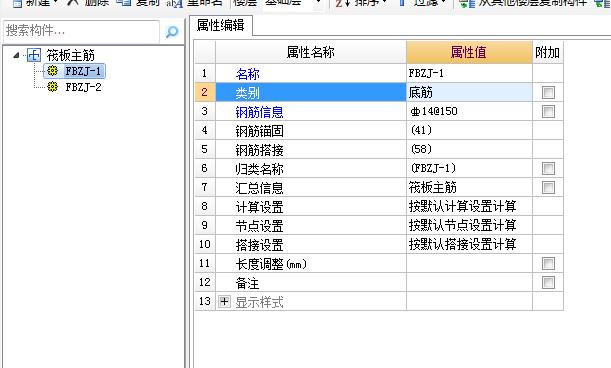Viewport: 611px width, 368px height.
Task: Click the value 按默认节点设置计算
Action: click(x=469, y=225)
